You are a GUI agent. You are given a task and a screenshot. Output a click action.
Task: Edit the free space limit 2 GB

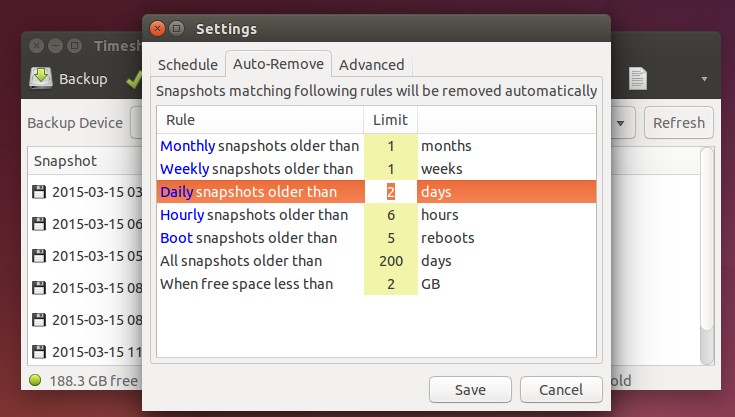click(x=390, y=283)
